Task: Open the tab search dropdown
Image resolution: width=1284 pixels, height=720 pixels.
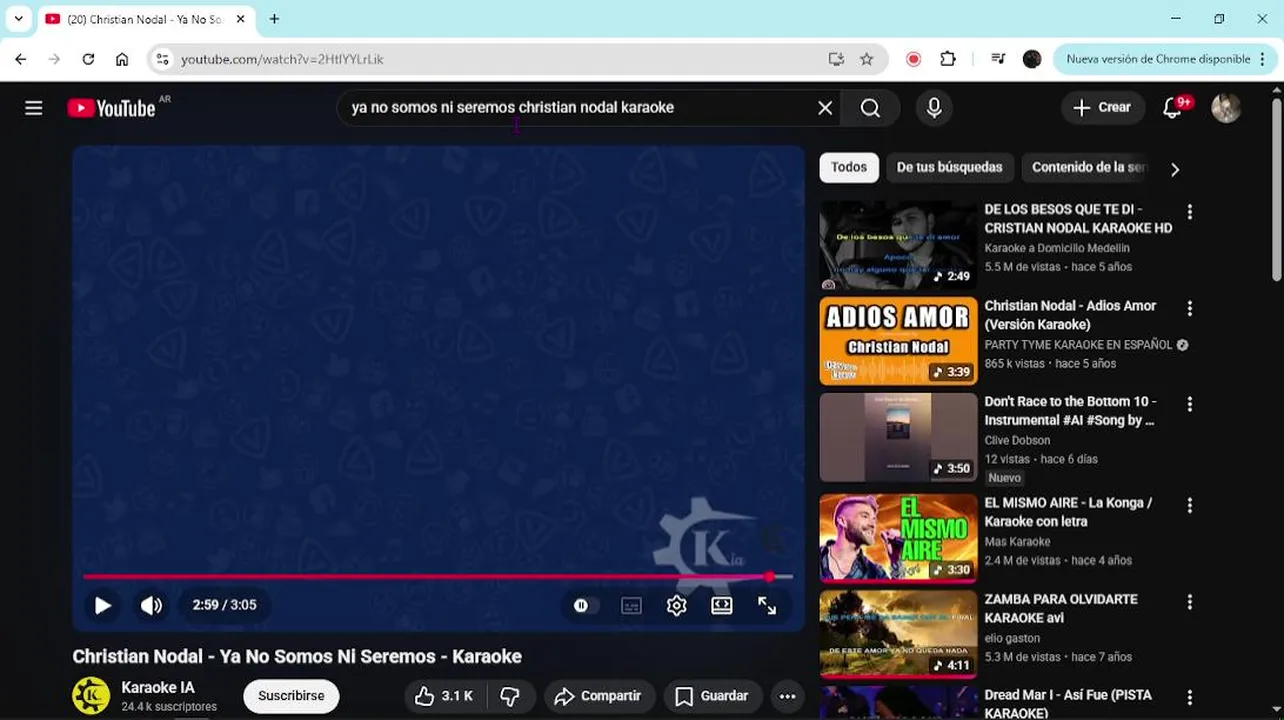Action: (18, 19)
